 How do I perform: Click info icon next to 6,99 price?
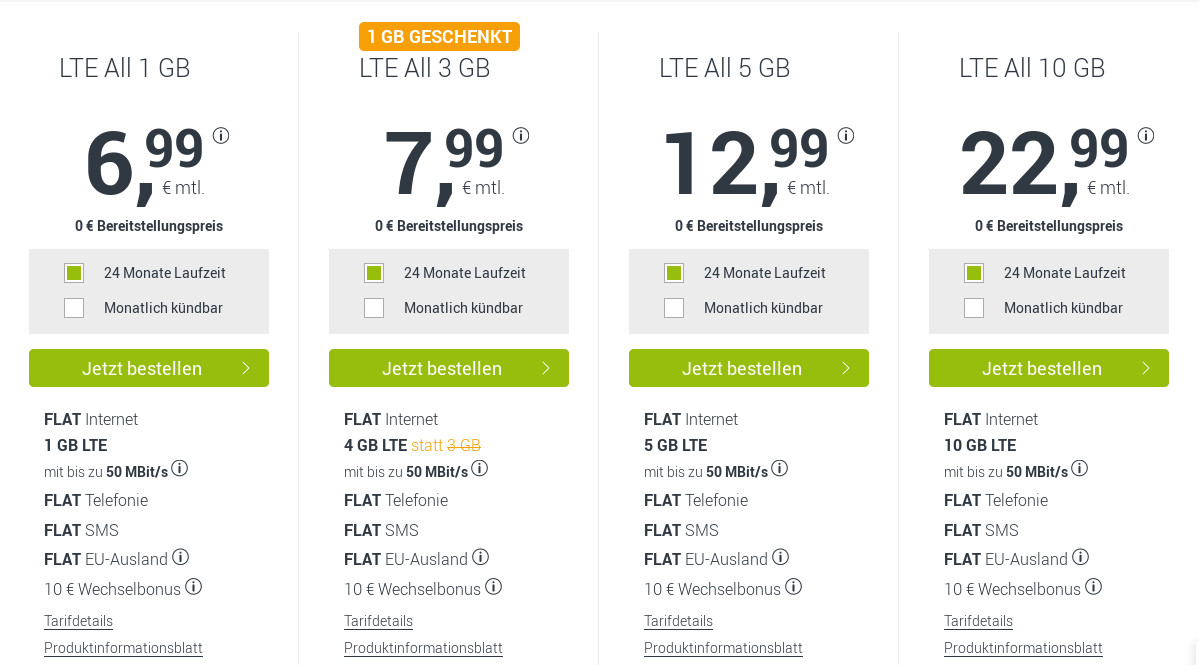tap(221, 136)
